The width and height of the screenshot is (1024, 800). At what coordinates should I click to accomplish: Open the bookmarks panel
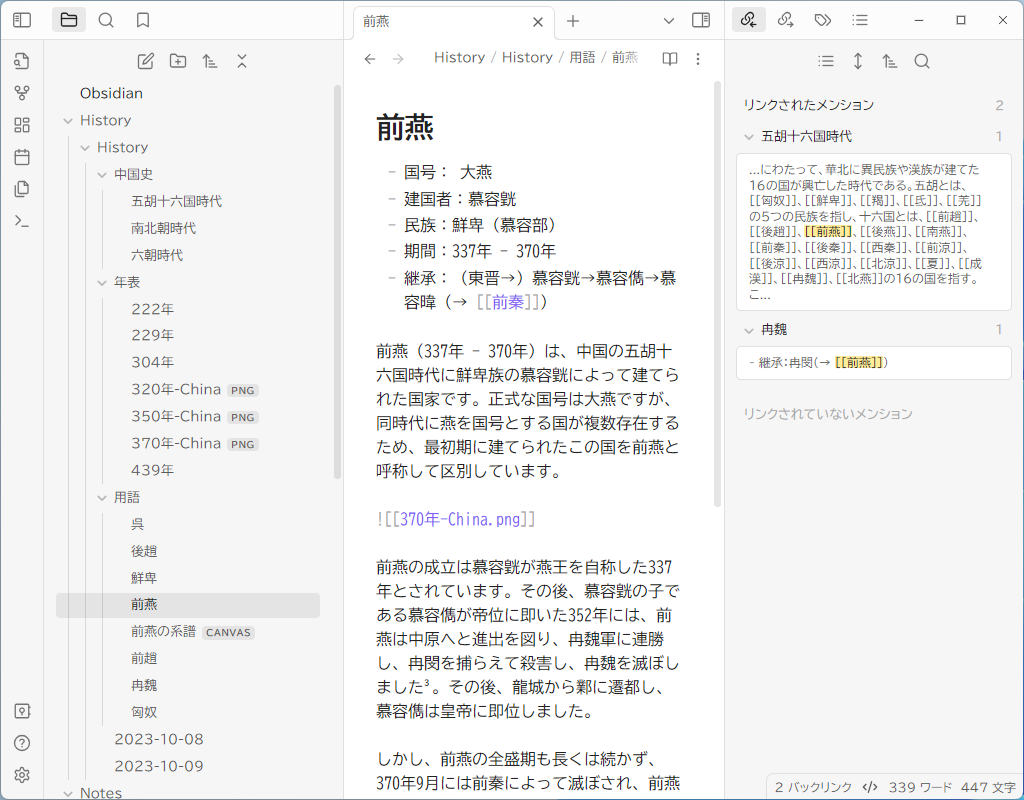pos(142,20)
